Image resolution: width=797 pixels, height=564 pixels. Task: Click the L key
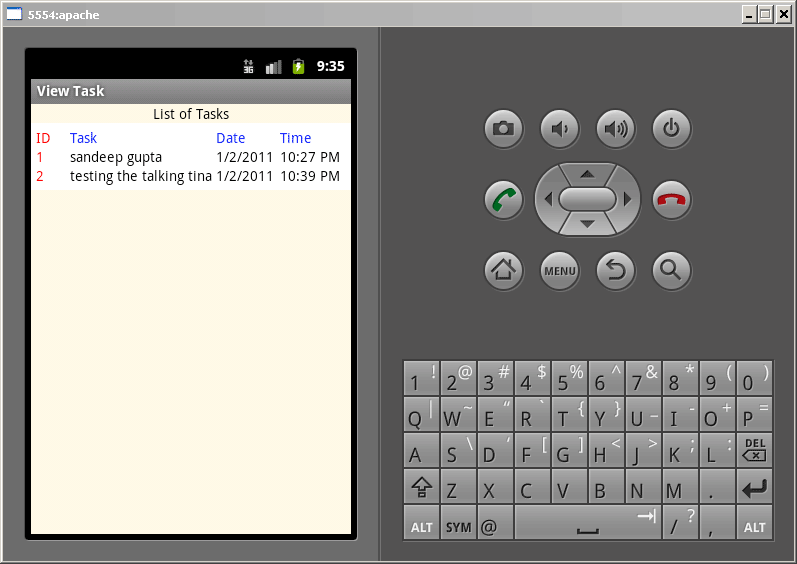pos(717,450)
